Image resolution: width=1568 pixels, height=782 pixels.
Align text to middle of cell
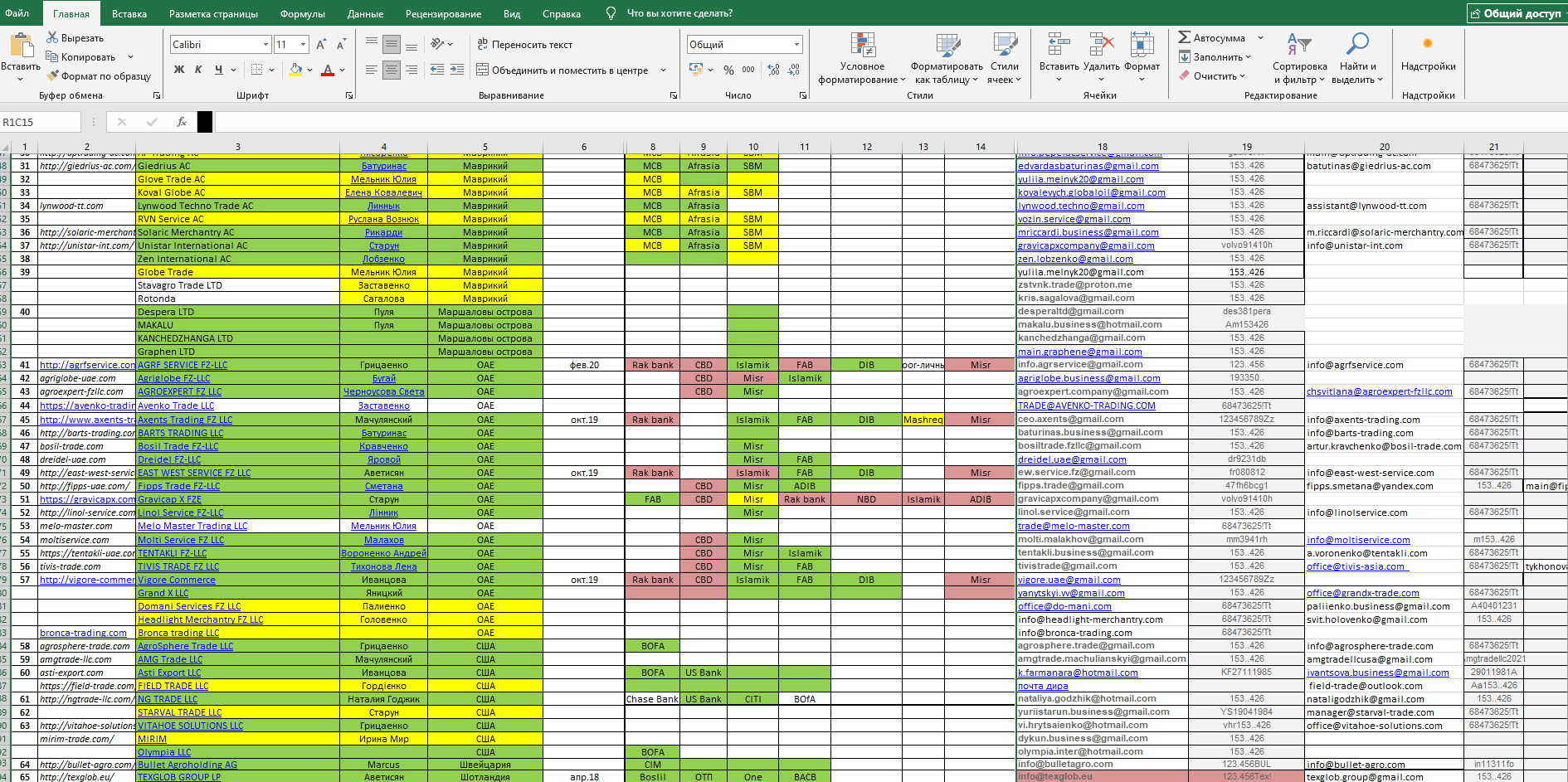pos(392,44)
